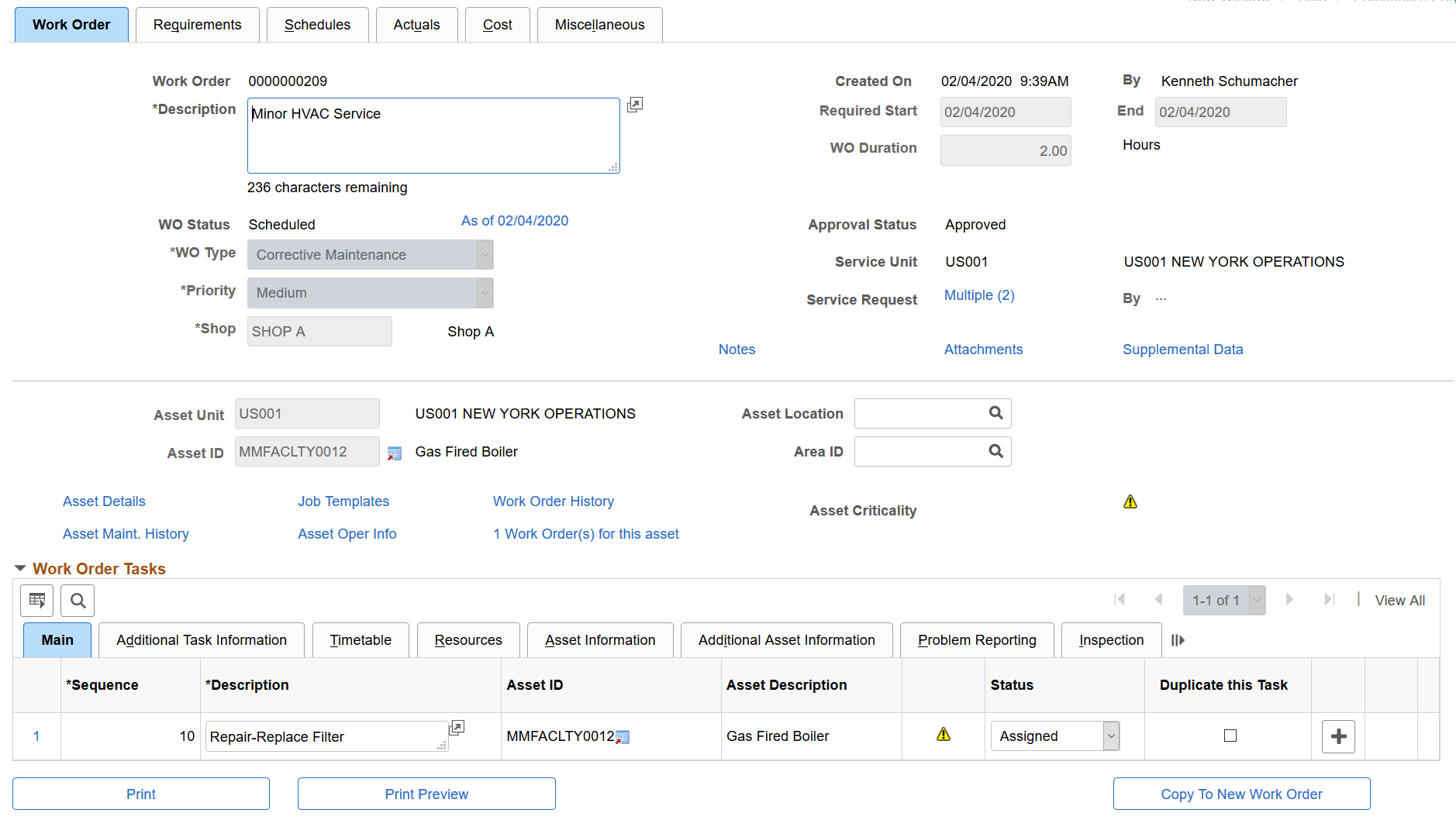
Task: Add a new task row with plus button
Action: point(1338,736)
